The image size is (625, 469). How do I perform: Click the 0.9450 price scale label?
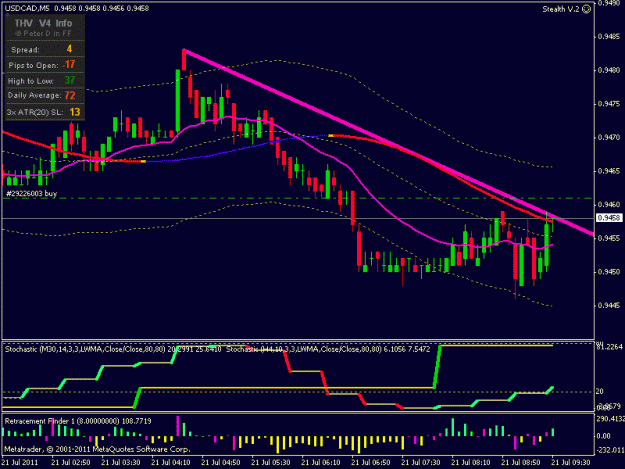point(609,272)
